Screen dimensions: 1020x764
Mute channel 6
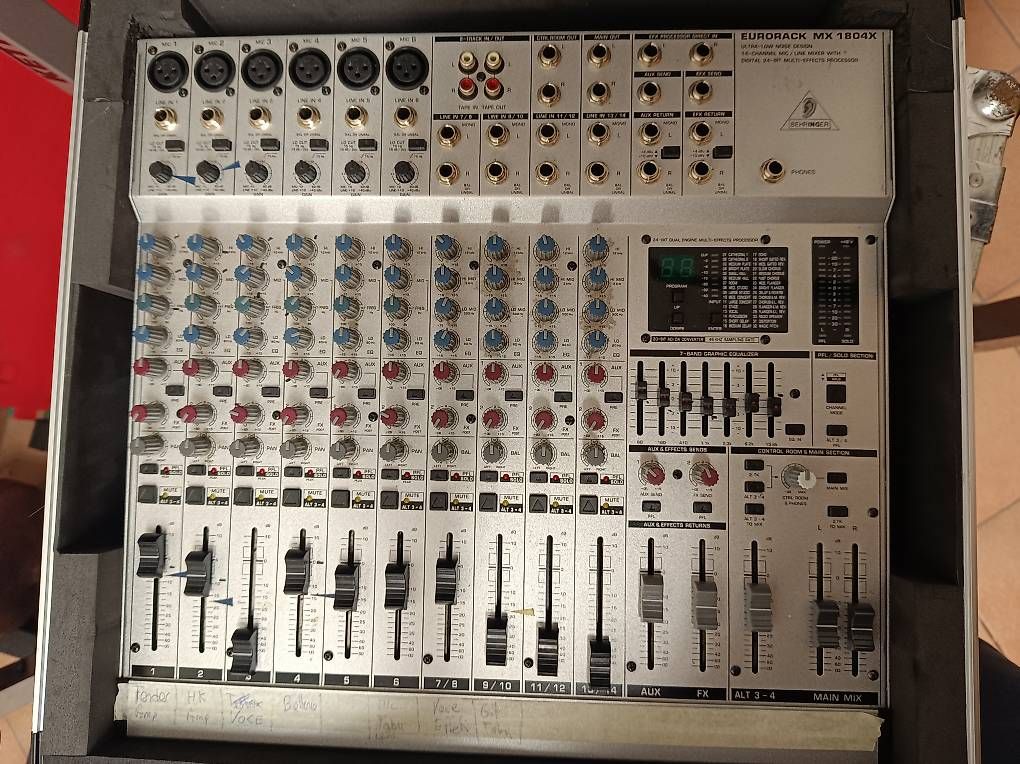pos(390,499)
